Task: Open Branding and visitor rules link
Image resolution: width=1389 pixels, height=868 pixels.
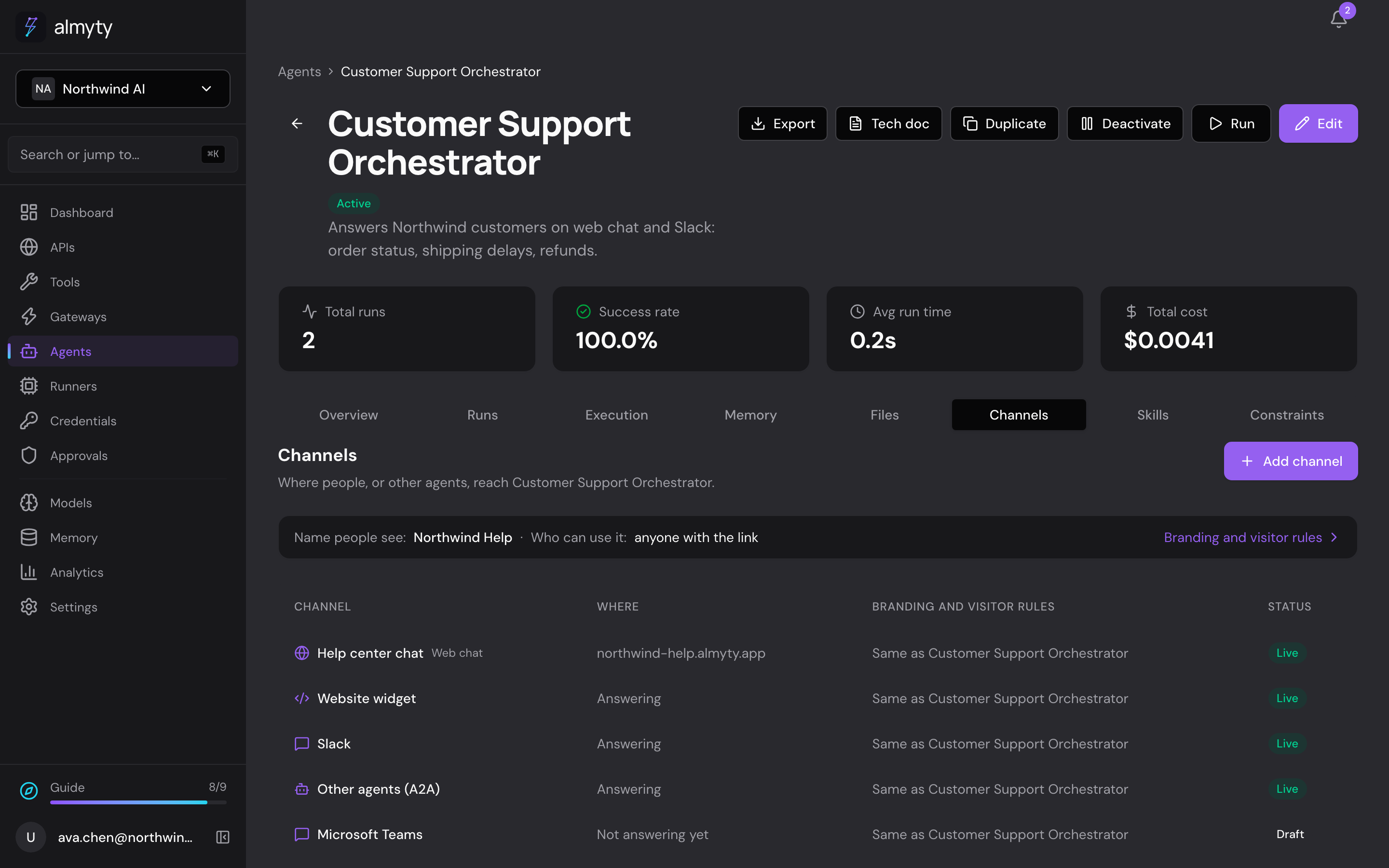Action: [1251, 537]
